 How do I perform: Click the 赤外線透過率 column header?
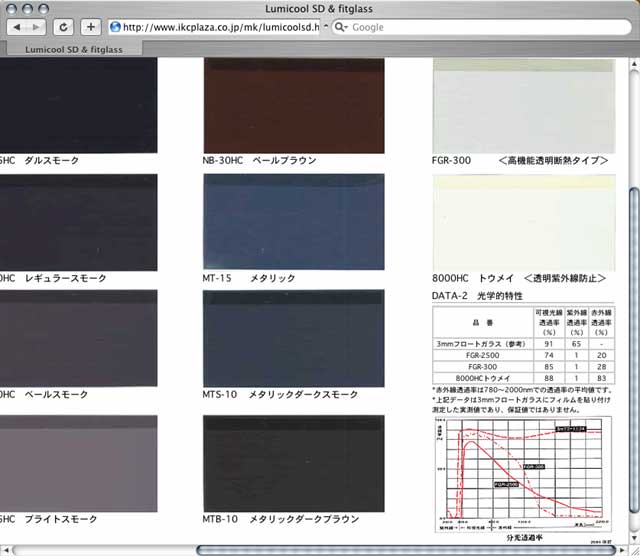pyautogui.click(x=602, y=322)
